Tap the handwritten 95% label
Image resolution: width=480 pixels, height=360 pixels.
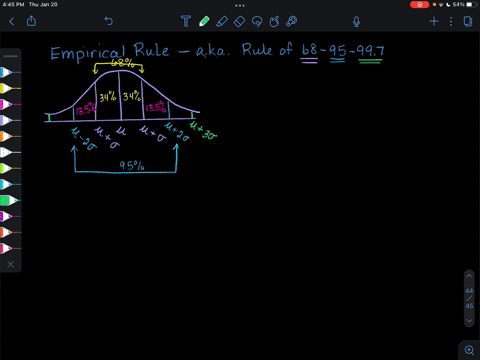[x=132, y=165]
